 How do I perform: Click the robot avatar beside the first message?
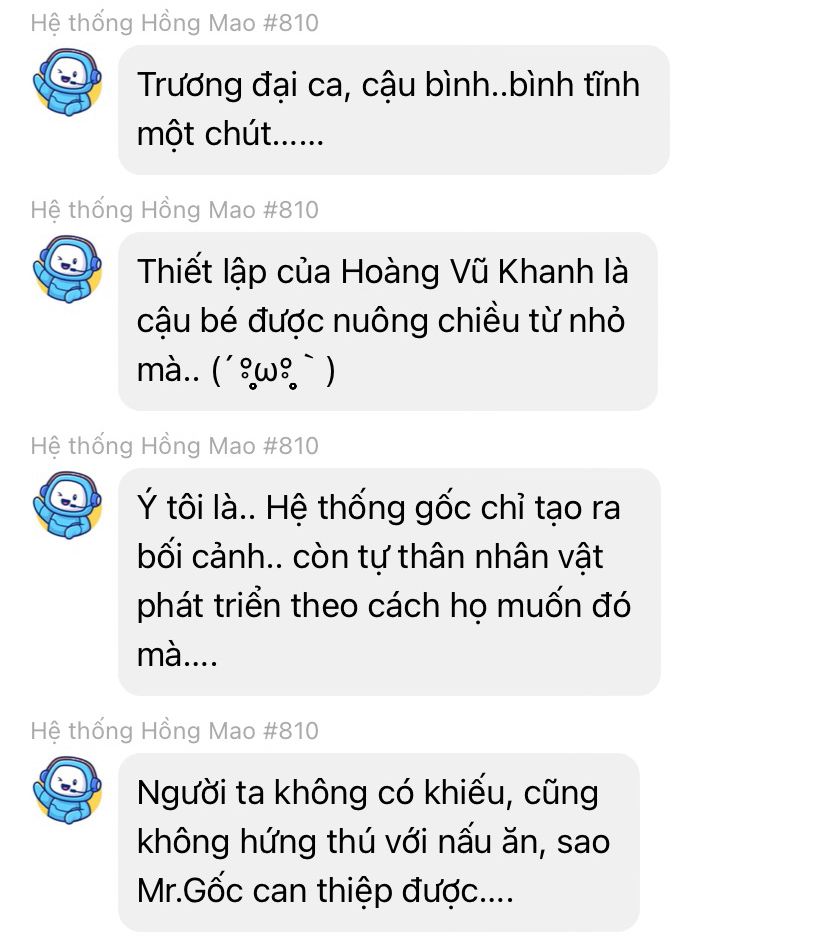pos(67,82)
